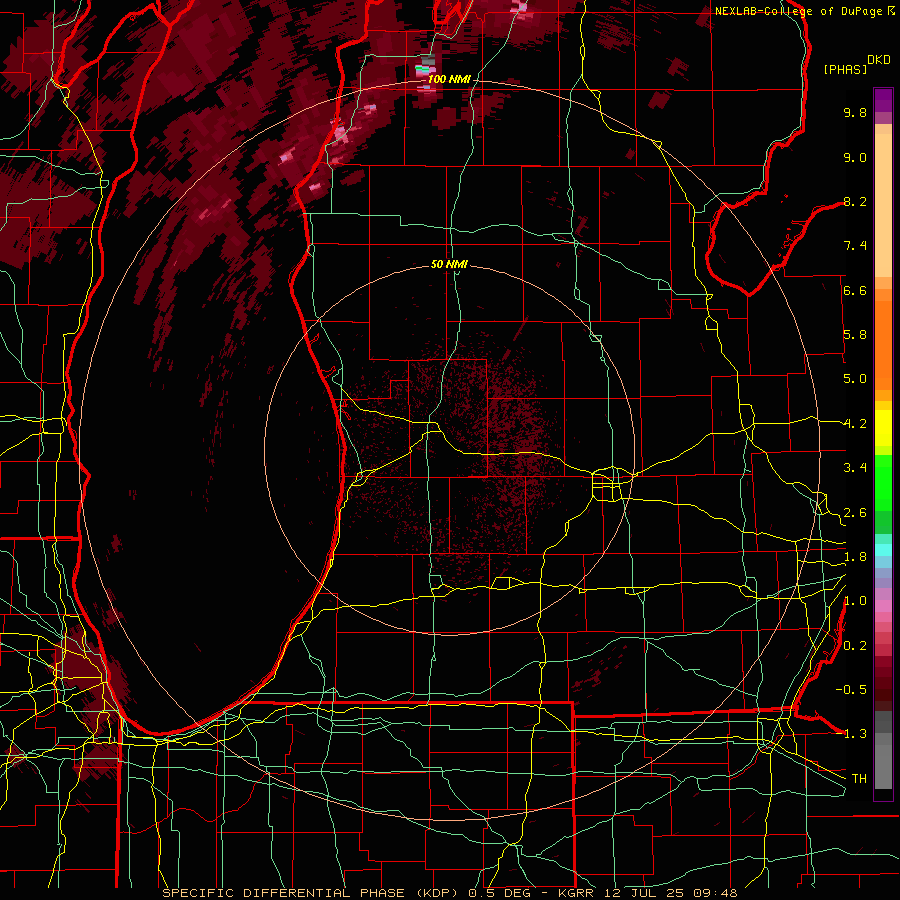The image size is (900, 900).
Task: Click the 1.8 value on the color scale
Action: pos(855,557)
